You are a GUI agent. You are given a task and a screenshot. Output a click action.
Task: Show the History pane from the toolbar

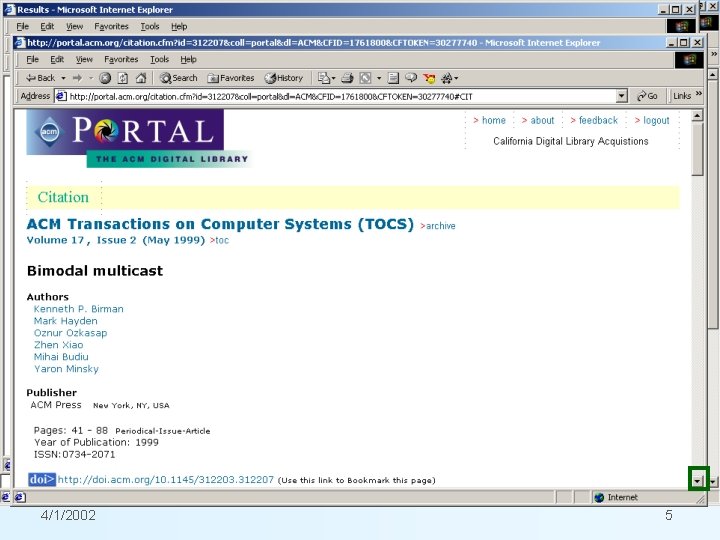284,78
